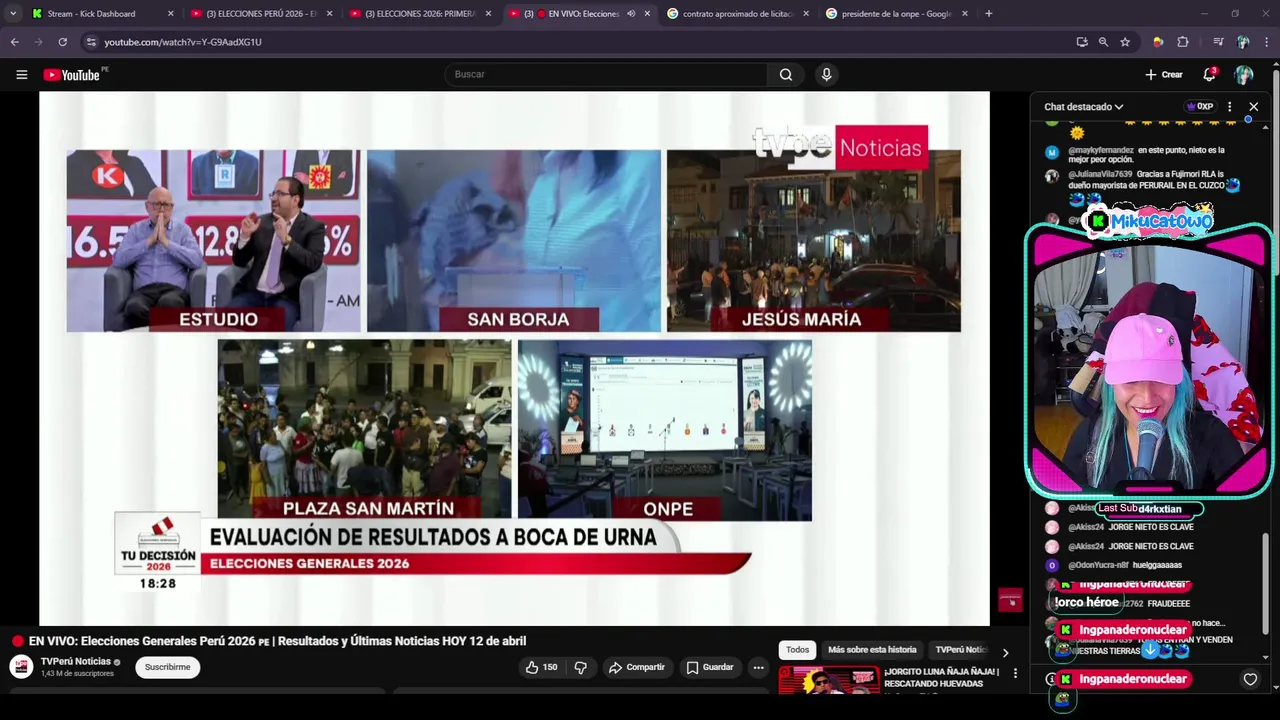Mute the EN VIVO tab speaker icon
Image resolution: width=1280 pixels, height=720 pixels.
[x=631, y=14]
